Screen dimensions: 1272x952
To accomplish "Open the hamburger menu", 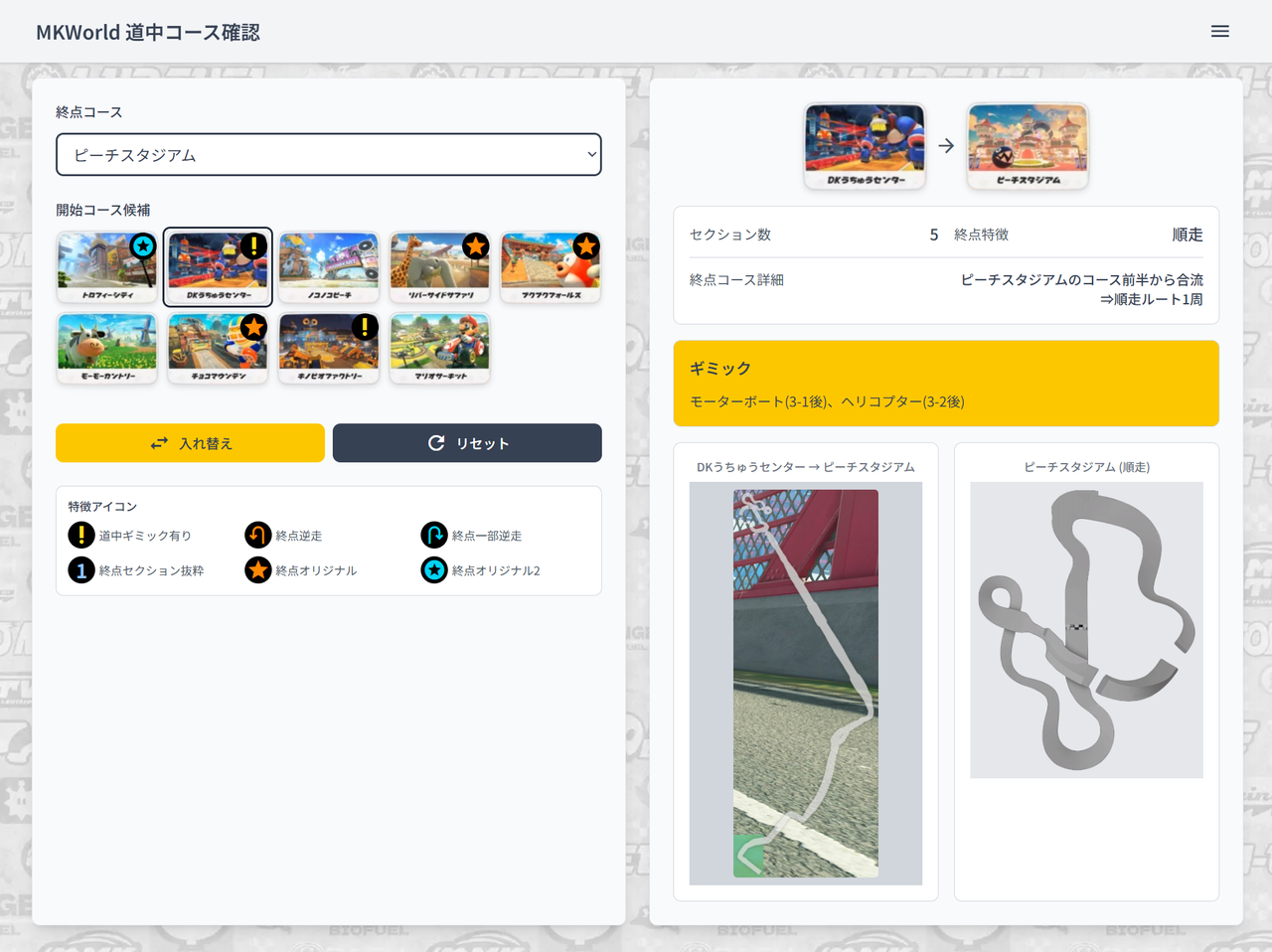I will point(1220,31).
